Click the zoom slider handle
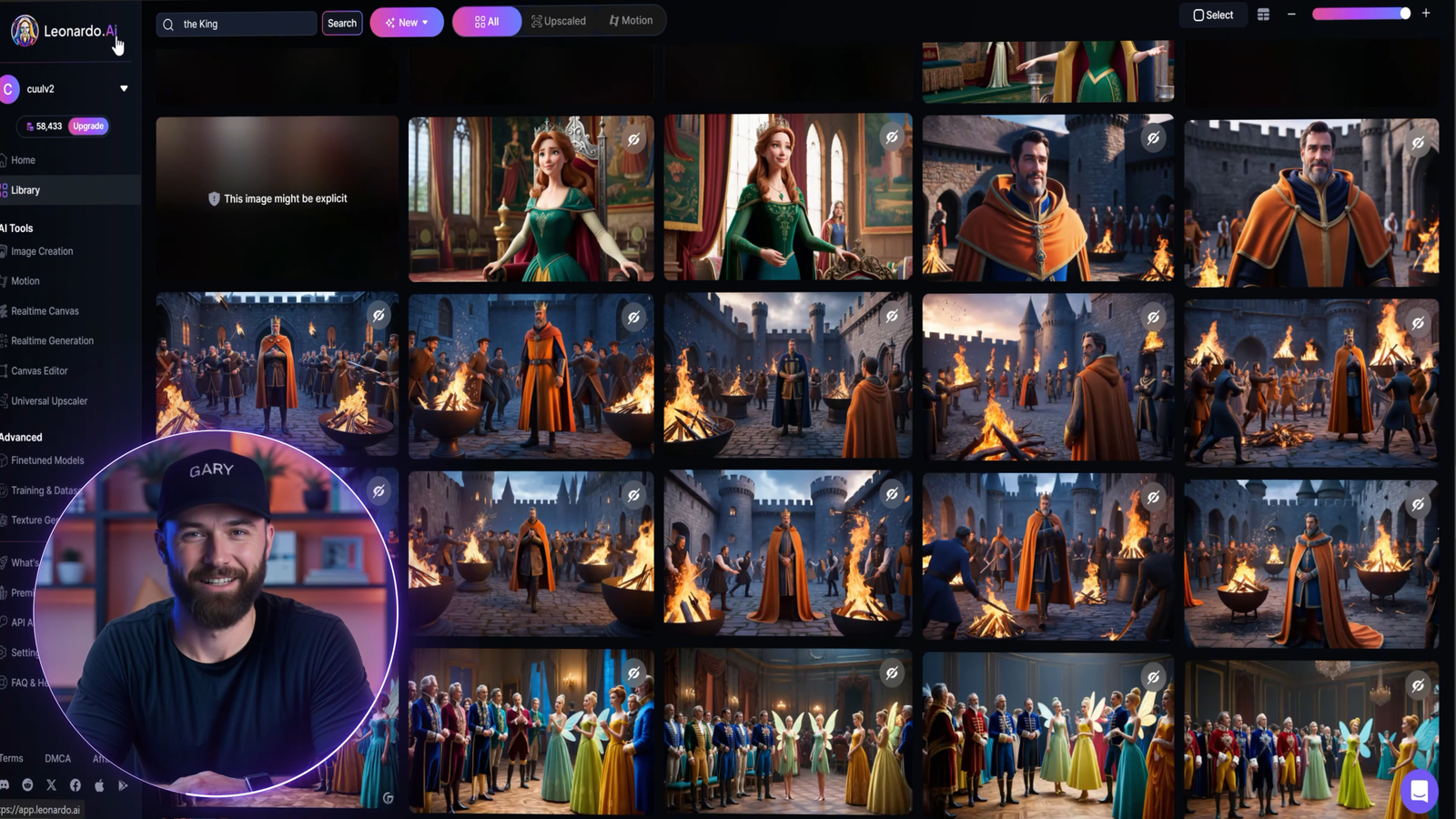Screen dimensions: 1456x819 (1405, 14)
